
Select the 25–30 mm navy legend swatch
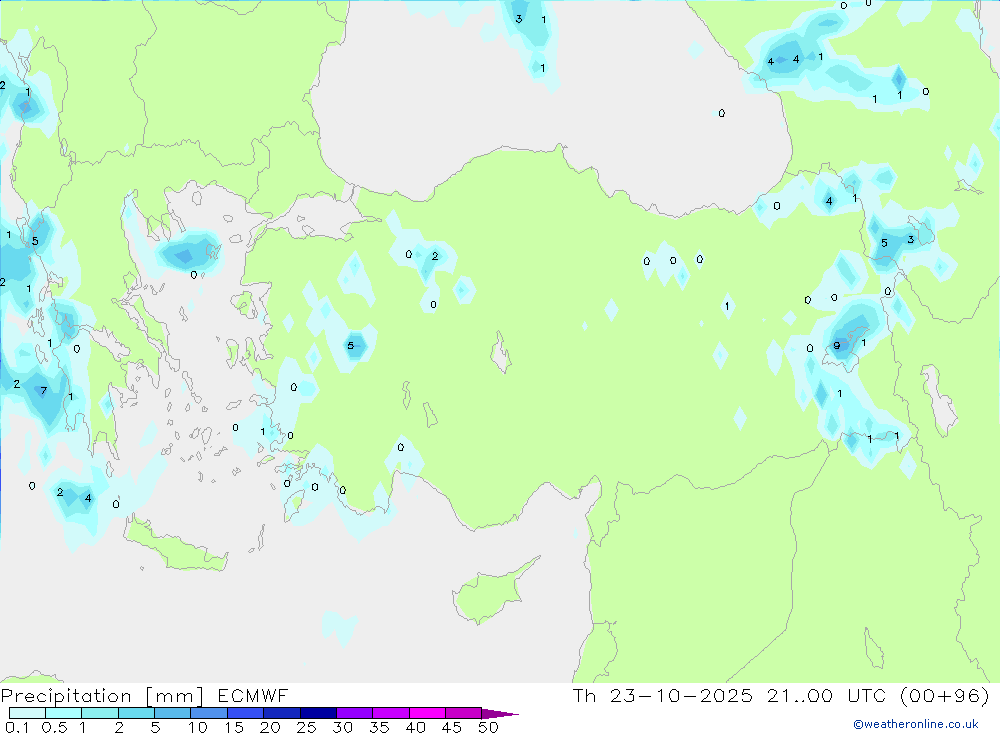point(318,713)
